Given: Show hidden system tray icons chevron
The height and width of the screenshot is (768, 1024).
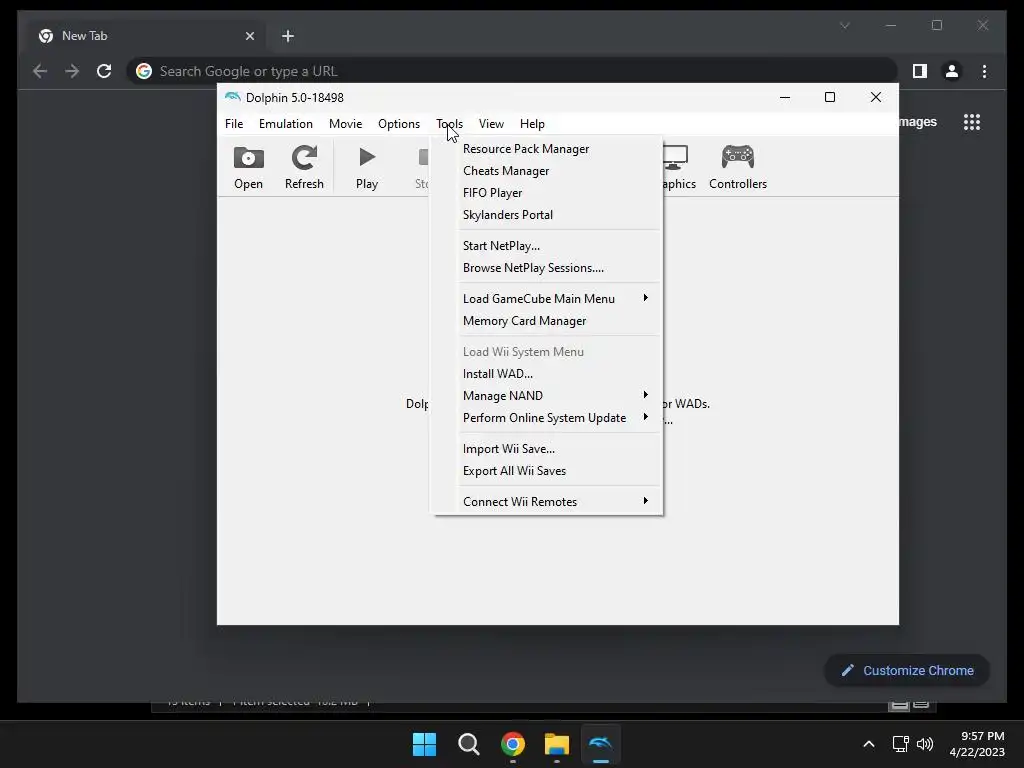Looking at the screenshot, I should 869,744.
